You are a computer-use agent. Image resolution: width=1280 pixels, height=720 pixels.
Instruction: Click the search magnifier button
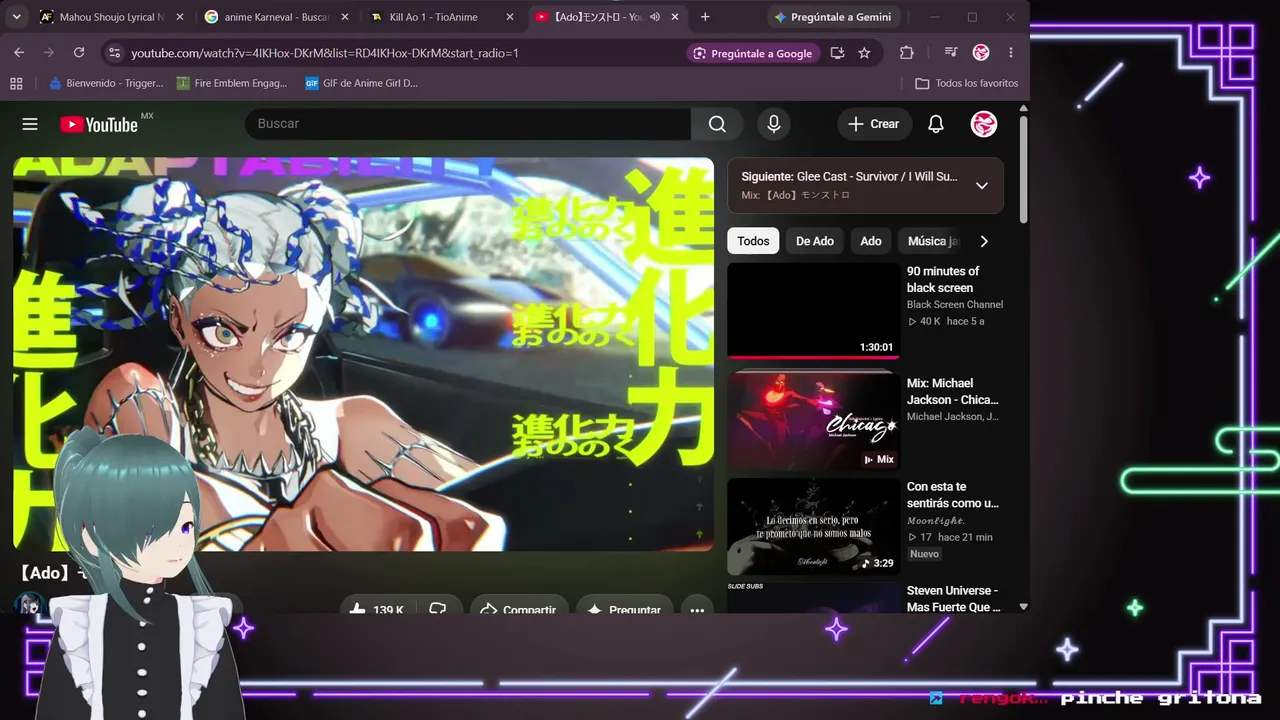(x=717, y=124)
